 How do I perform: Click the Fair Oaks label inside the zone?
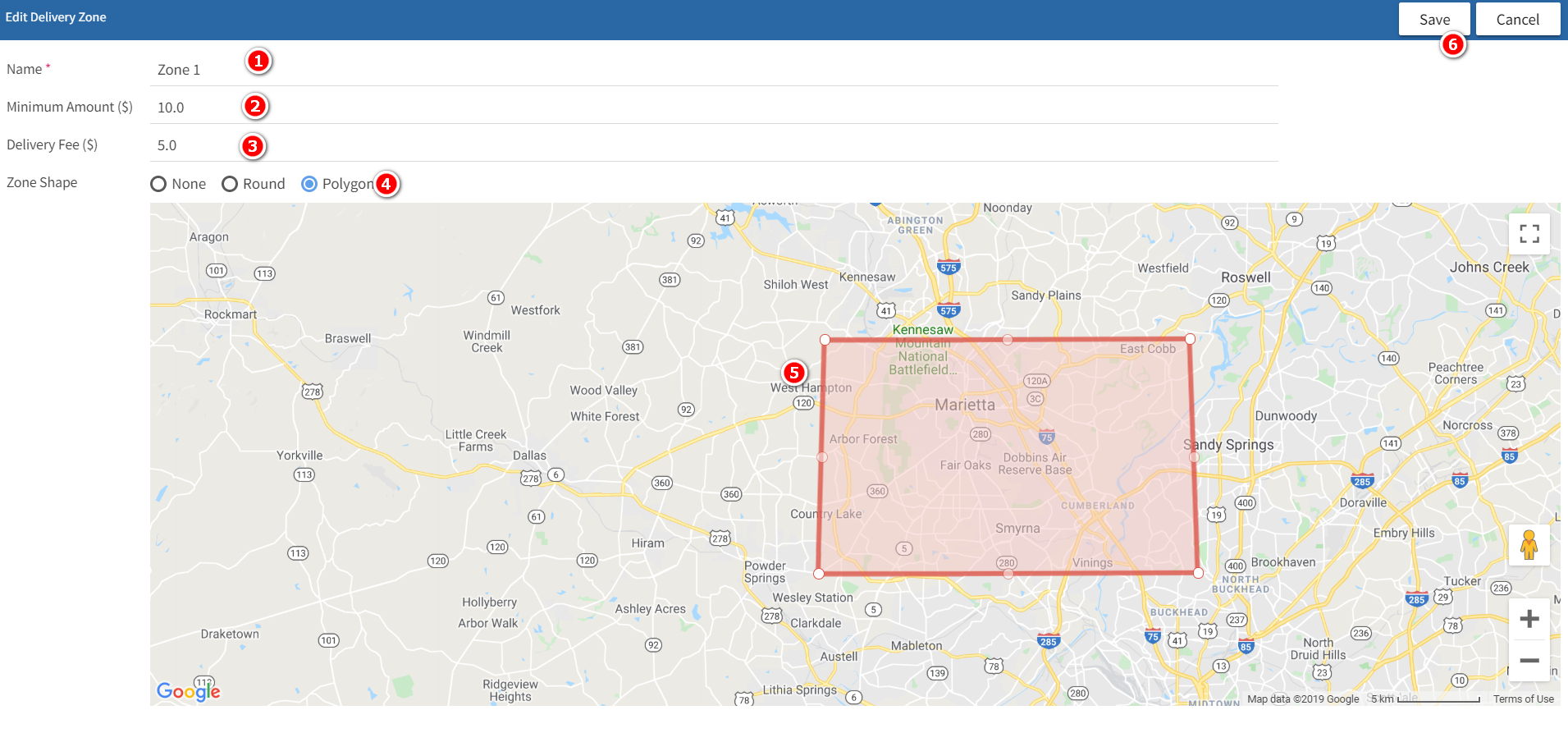[965, 465]
